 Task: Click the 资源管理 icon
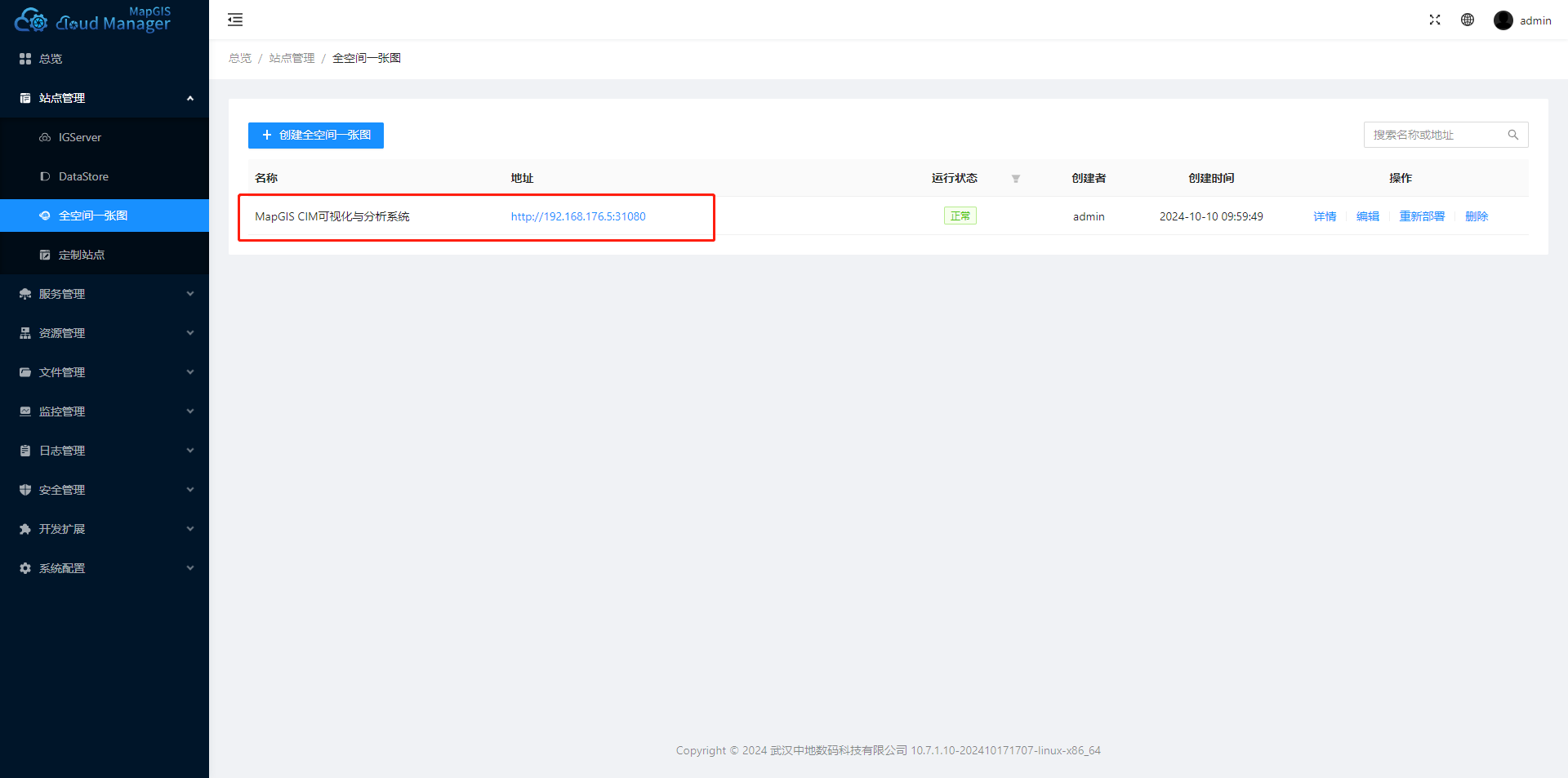25,333
